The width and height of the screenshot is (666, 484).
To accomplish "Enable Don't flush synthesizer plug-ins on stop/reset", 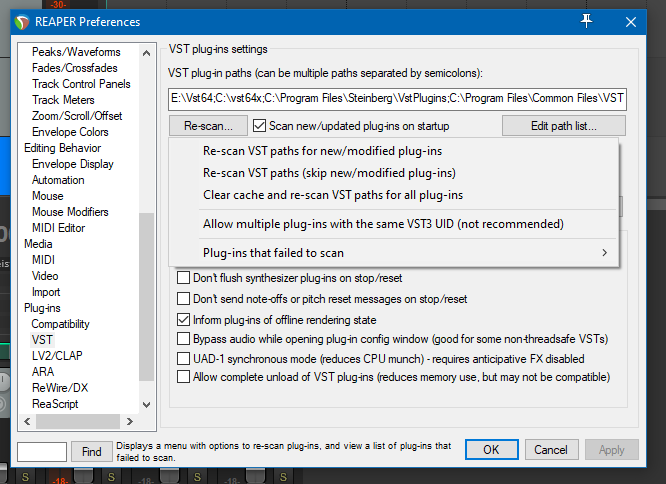I will (x=183, y=278).
